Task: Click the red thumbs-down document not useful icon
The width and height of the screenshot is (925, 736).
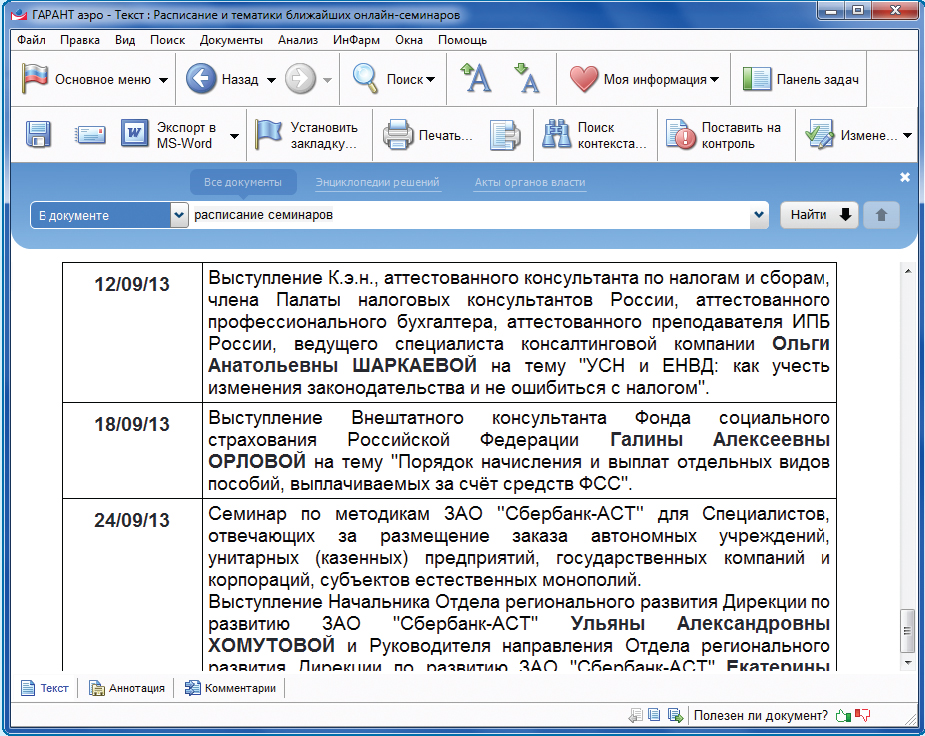Action: 863,715
